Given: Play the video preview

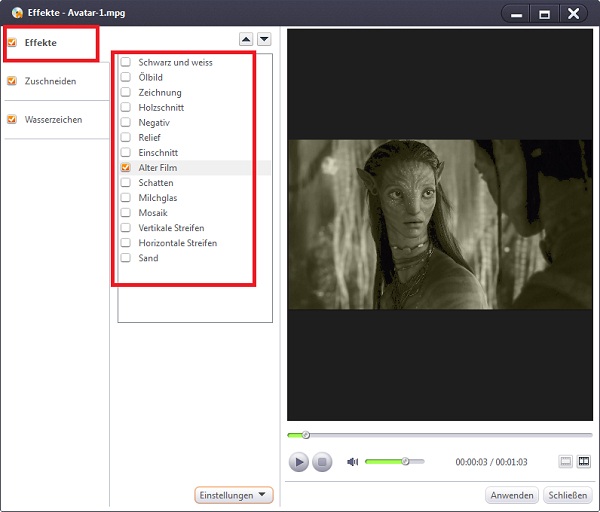Looking at the screenshot, I should [x=298, y=462].
